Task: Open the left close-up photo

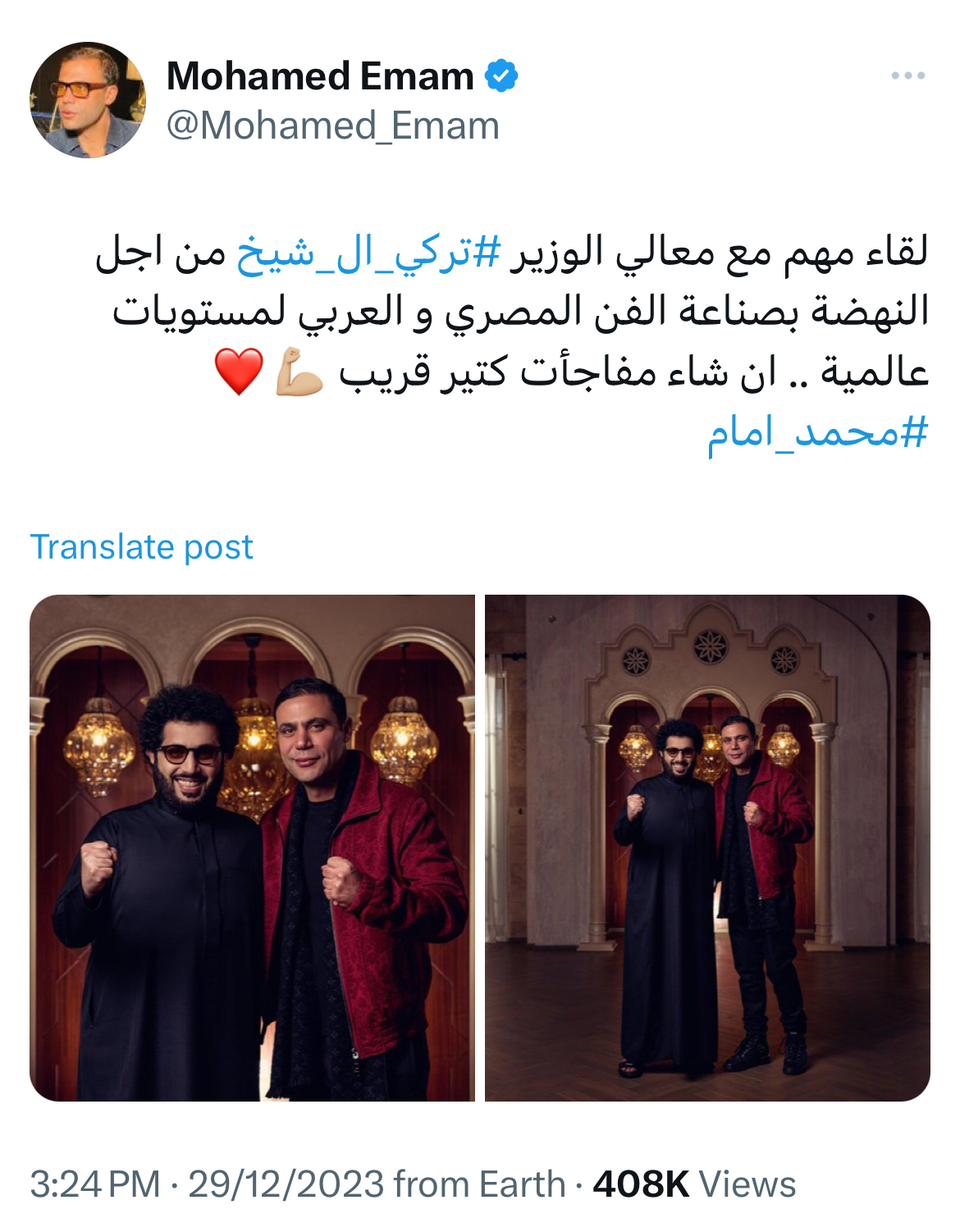Action: coord(253,847)
